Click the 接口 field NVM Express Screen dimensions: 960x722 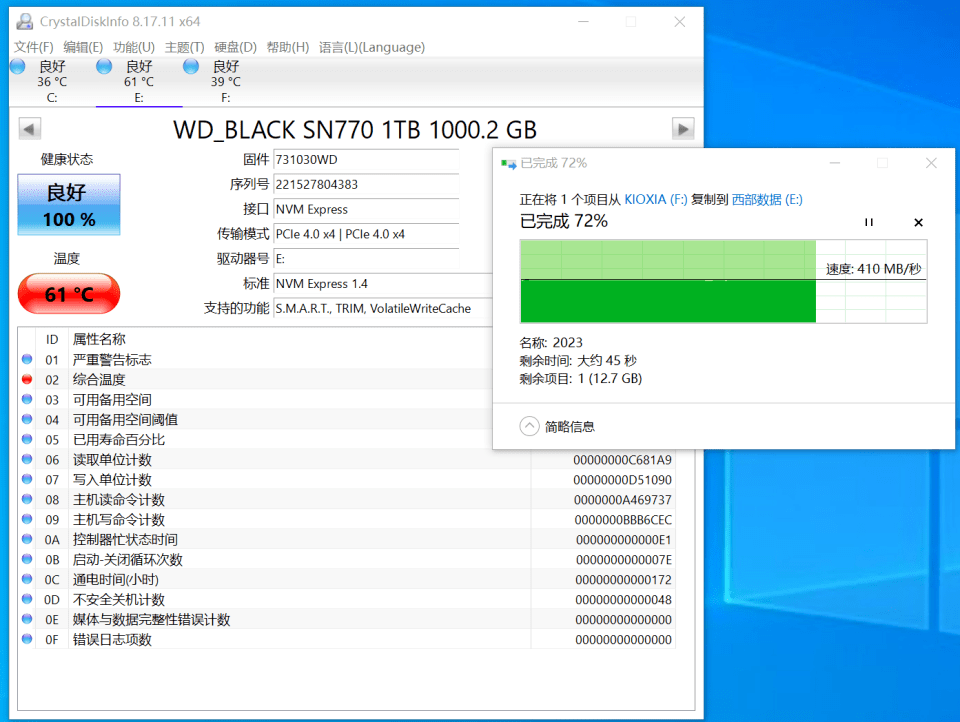[366, 209]
